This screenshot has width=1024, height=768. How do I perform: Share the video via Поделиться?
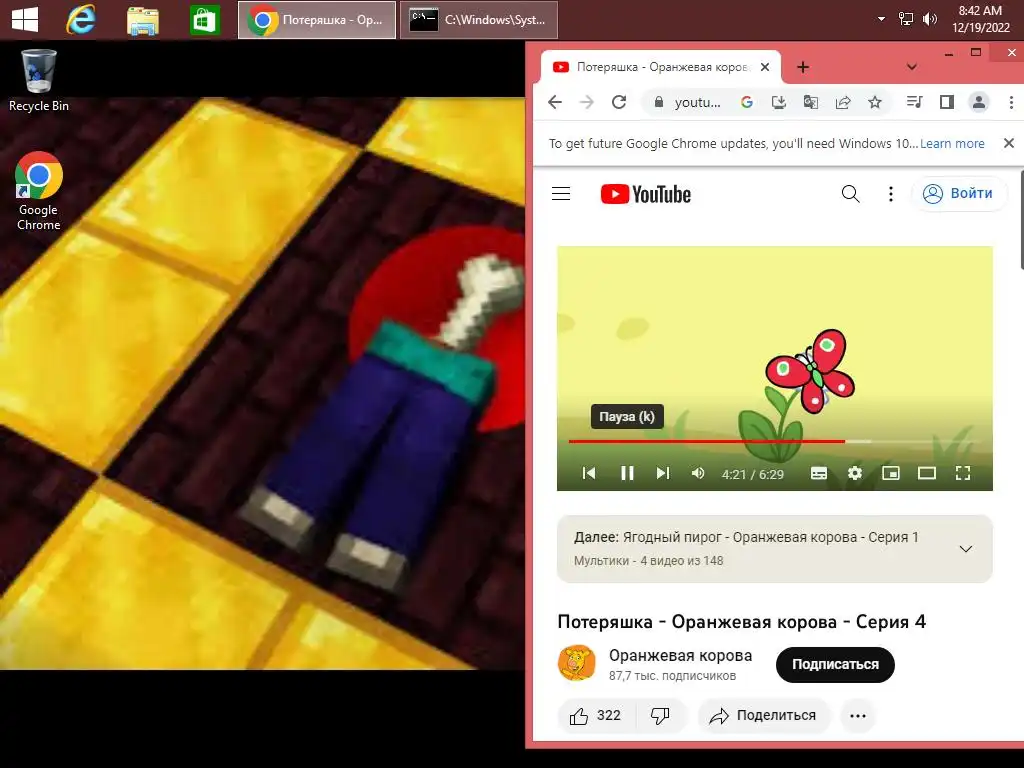[763, 715]
